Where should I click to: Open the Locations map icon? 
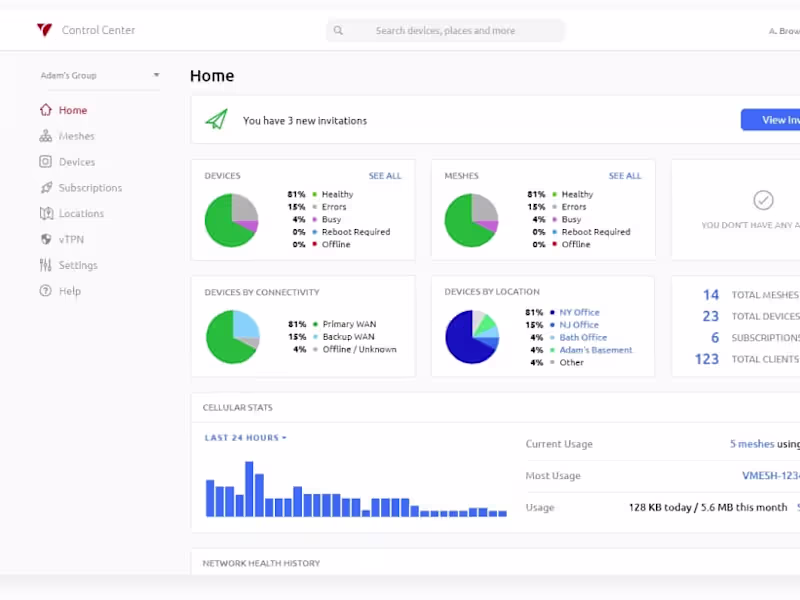tap(46, 213)
